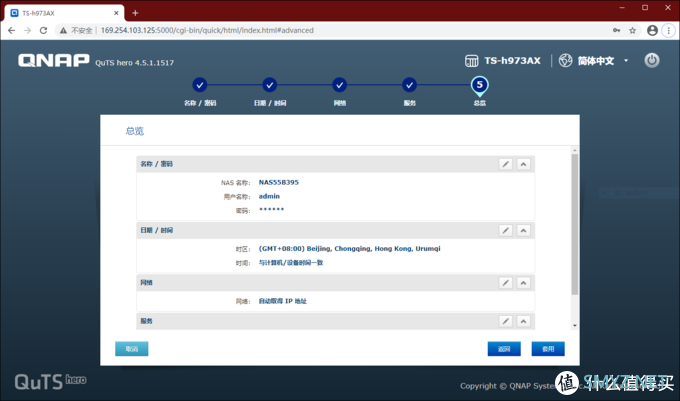Click the globe language icon
Viewport: 680px width, 401px height.
click(x=566, y=60)
